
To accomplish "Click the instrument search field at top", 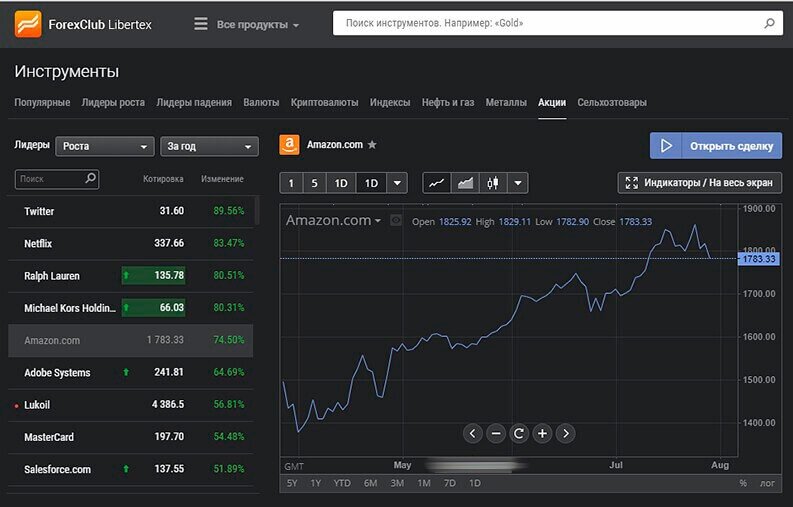I will tap(557, 23).
